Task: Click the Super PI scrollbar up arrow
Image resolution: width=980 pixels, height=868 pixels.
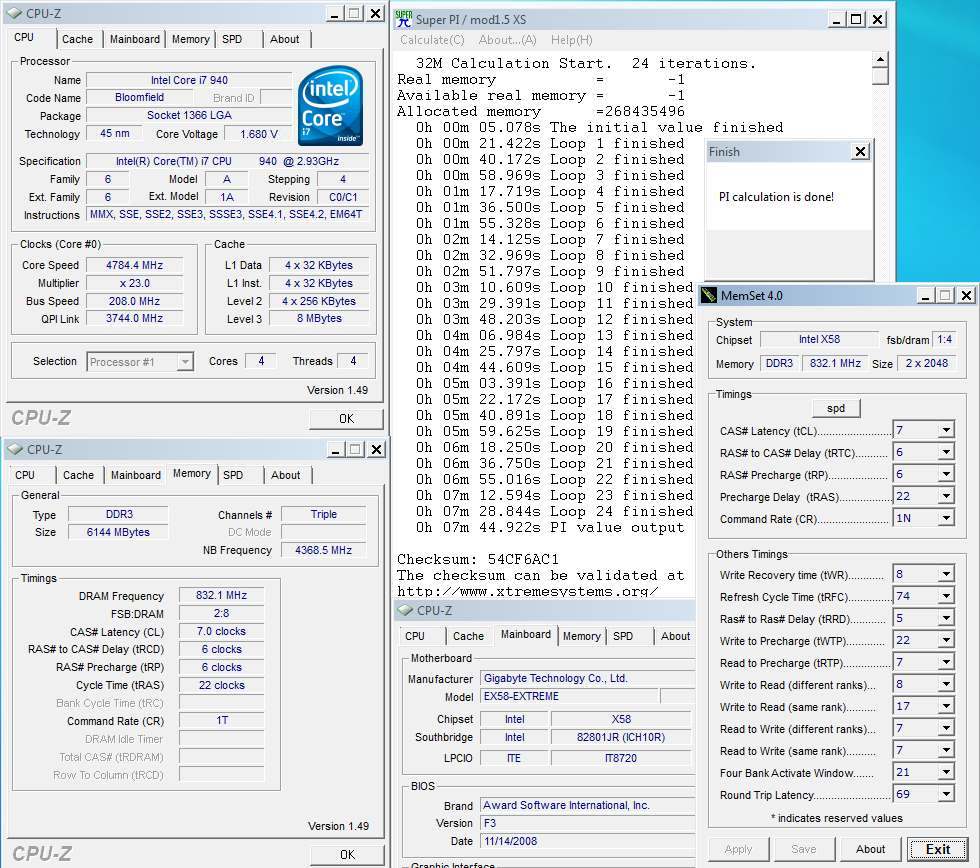Action: click(880, 60)
